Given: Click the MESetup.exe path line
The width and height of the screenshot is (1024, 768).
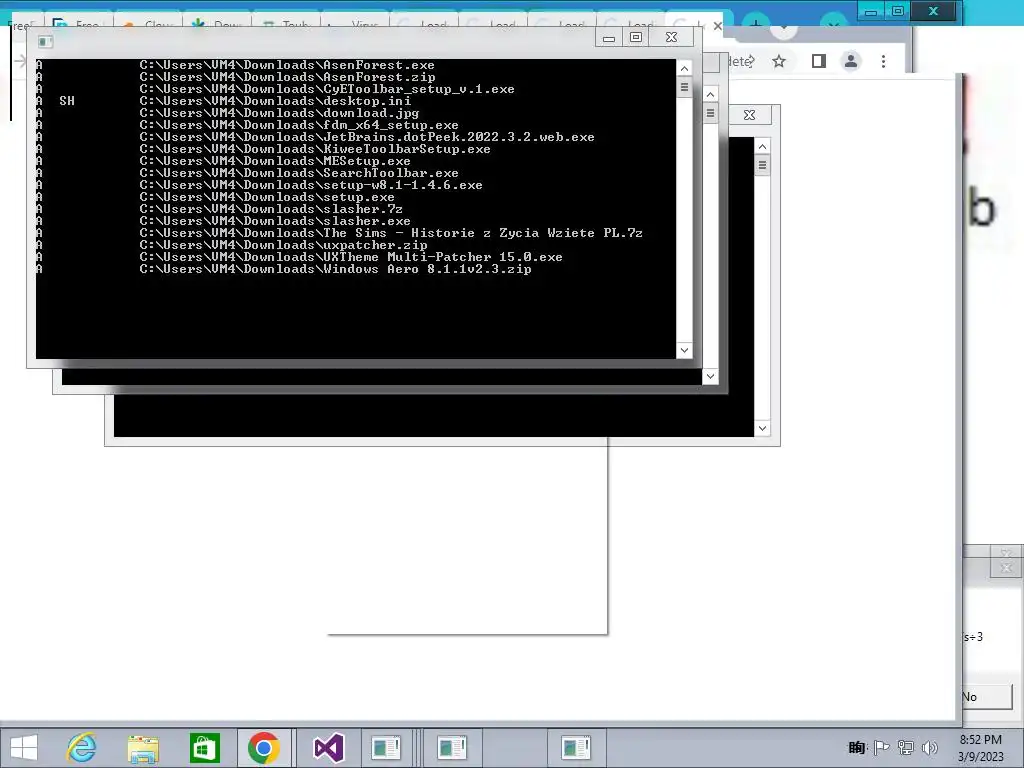Looking at the screenshot, I should click(275, 161).
